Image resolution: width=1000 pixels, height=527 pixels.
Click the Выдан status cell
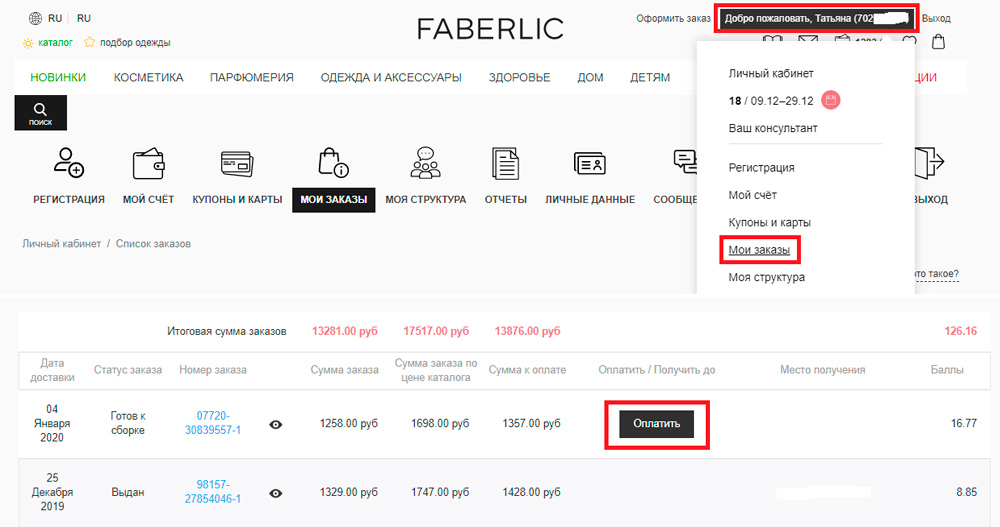128,493
